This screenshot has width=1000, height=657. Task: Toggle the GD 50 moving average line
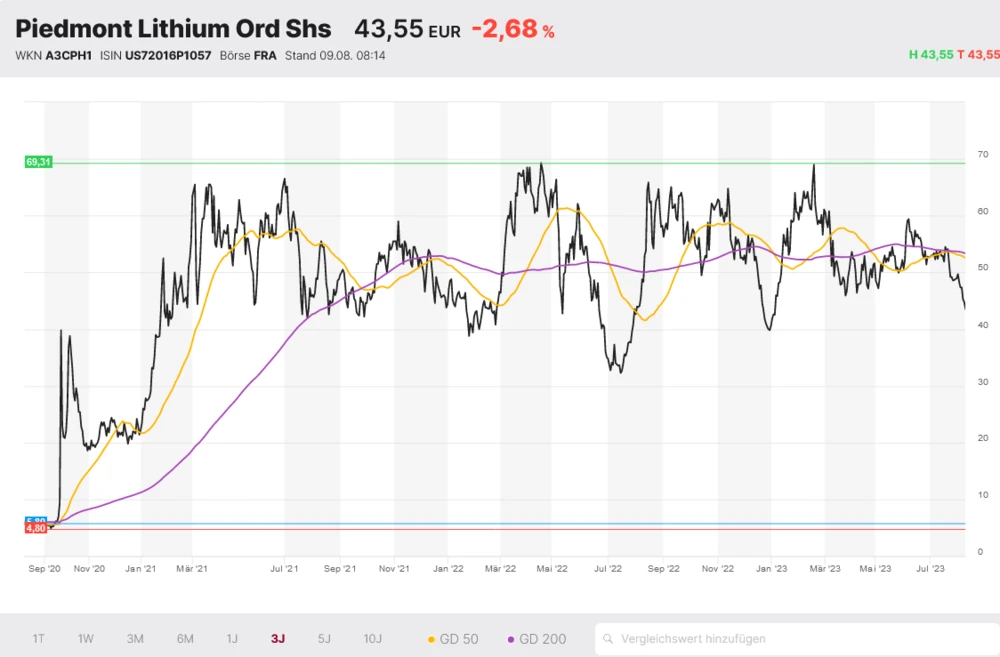pos(453,639)
